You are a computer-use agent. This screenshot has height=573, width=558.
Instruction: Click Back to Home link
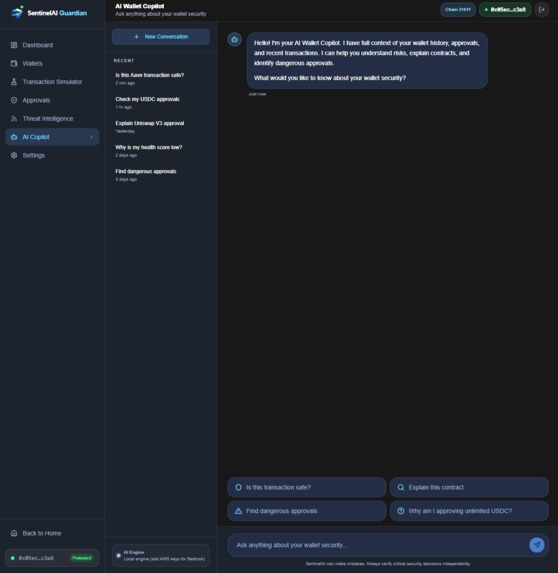coord(52,533)
